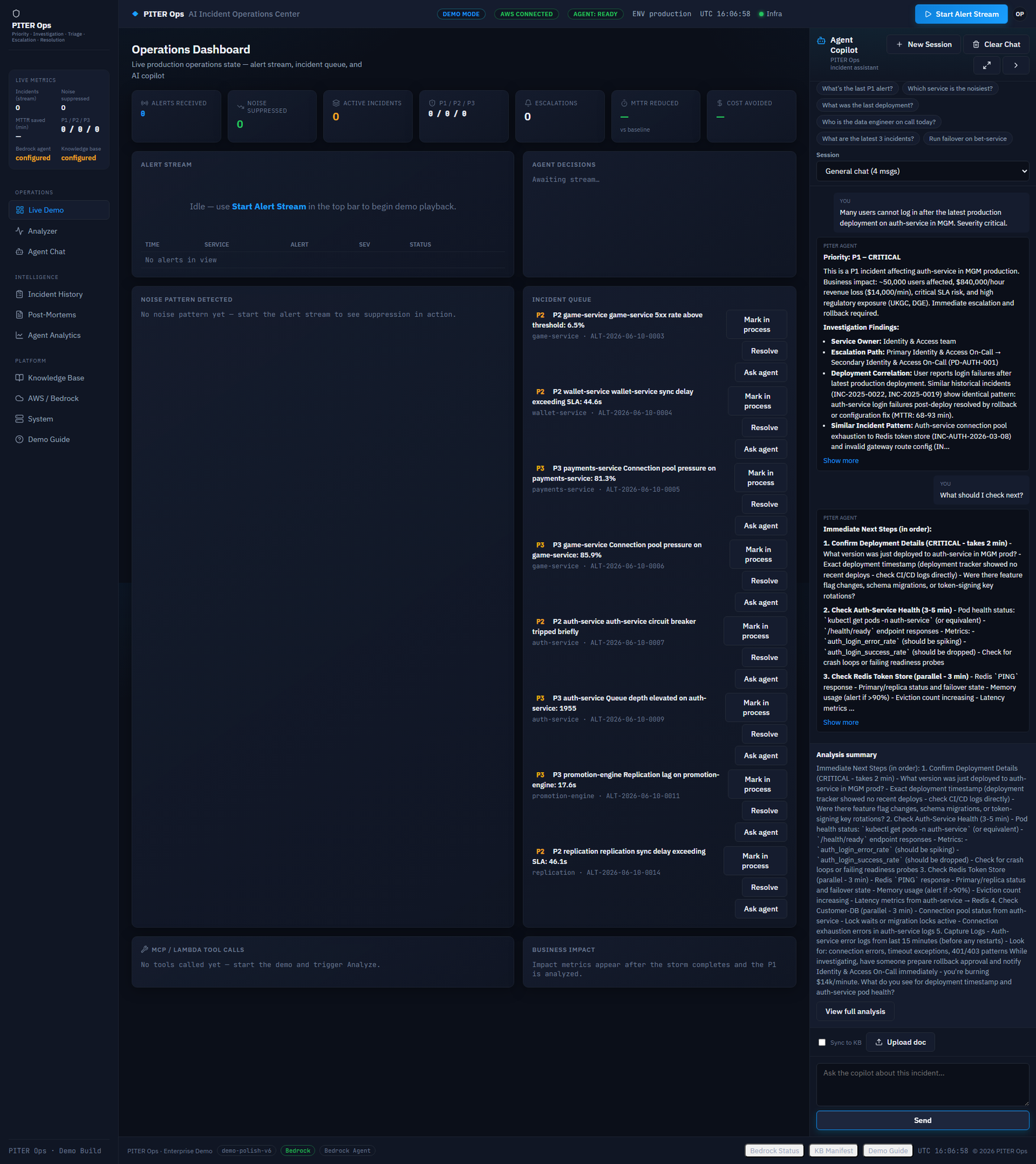Click the demo-polish-v6 footer tag
The height and width of the screenshot is (1164, 1036).
(x=246, y=1150)
